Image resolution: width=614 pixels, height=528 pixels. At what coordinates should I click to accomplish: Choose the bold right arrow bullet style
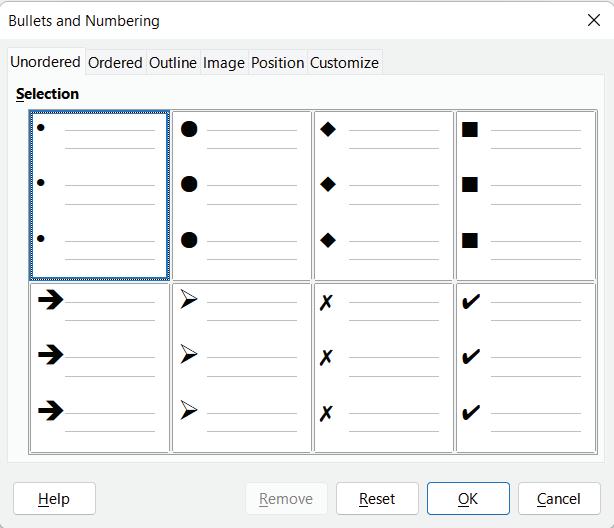click(99, 368)
